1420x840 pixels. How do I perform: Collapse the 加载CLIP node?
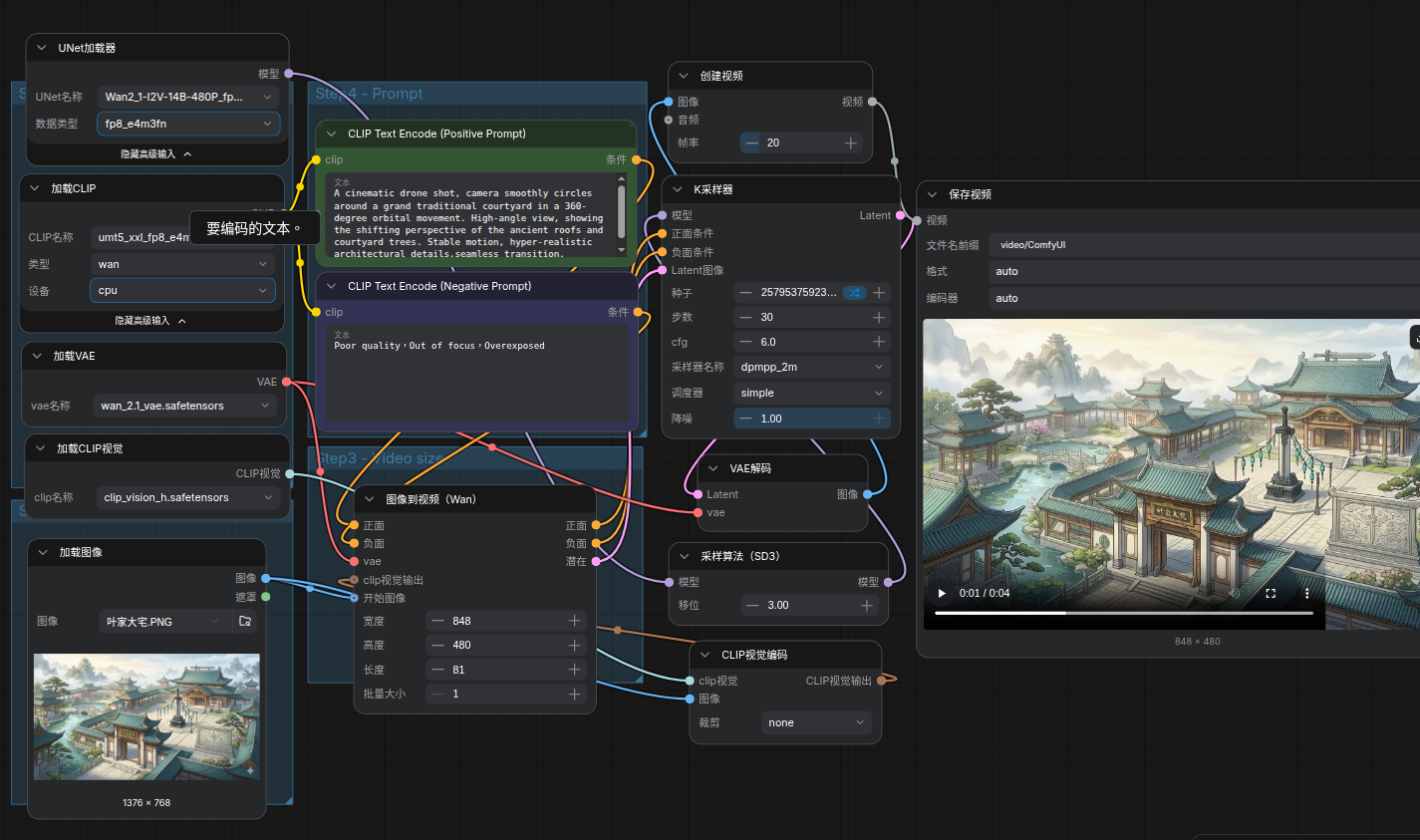point(35,188)
